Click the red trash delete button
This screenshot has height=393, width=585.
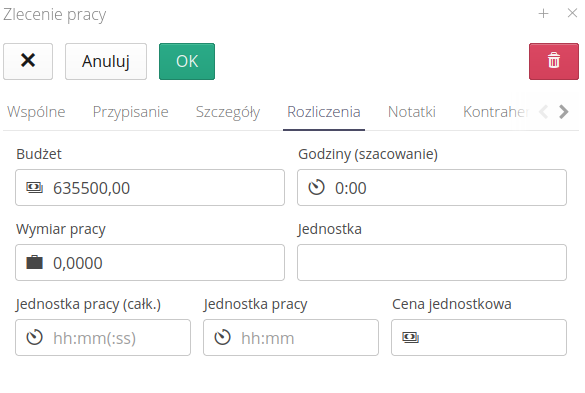click(554, 62)
